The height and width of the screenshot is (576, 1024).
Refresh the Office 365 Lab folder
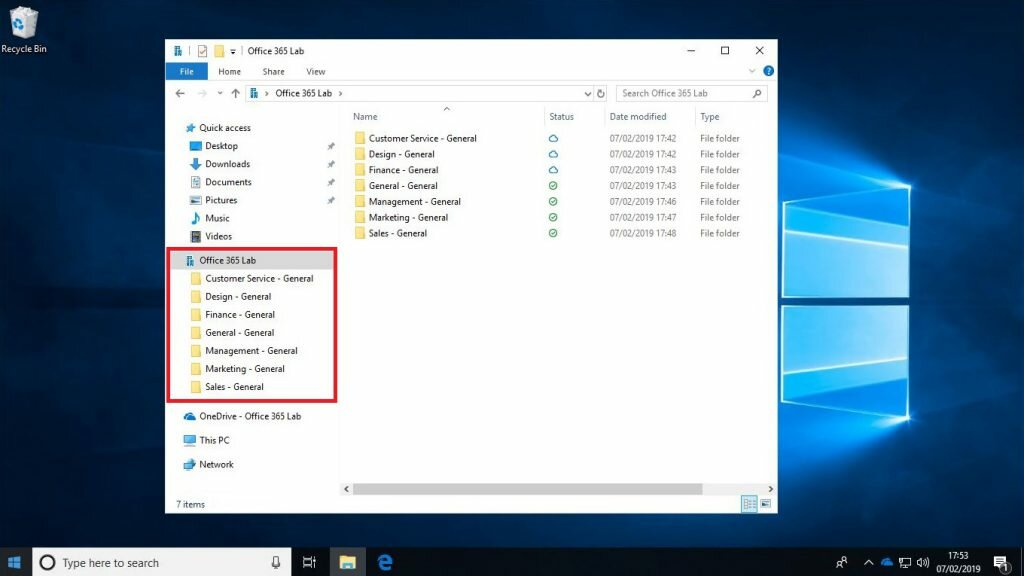[601, 93]
